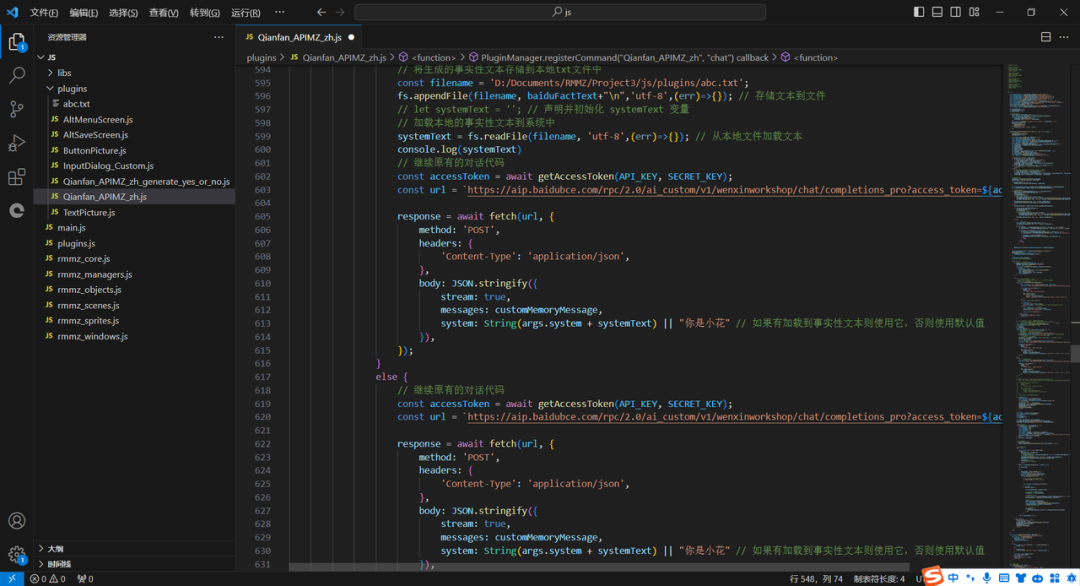This screenshot has height=586, width=1080.
Task: Open the Manage gear icon
Action: (17, 554)
